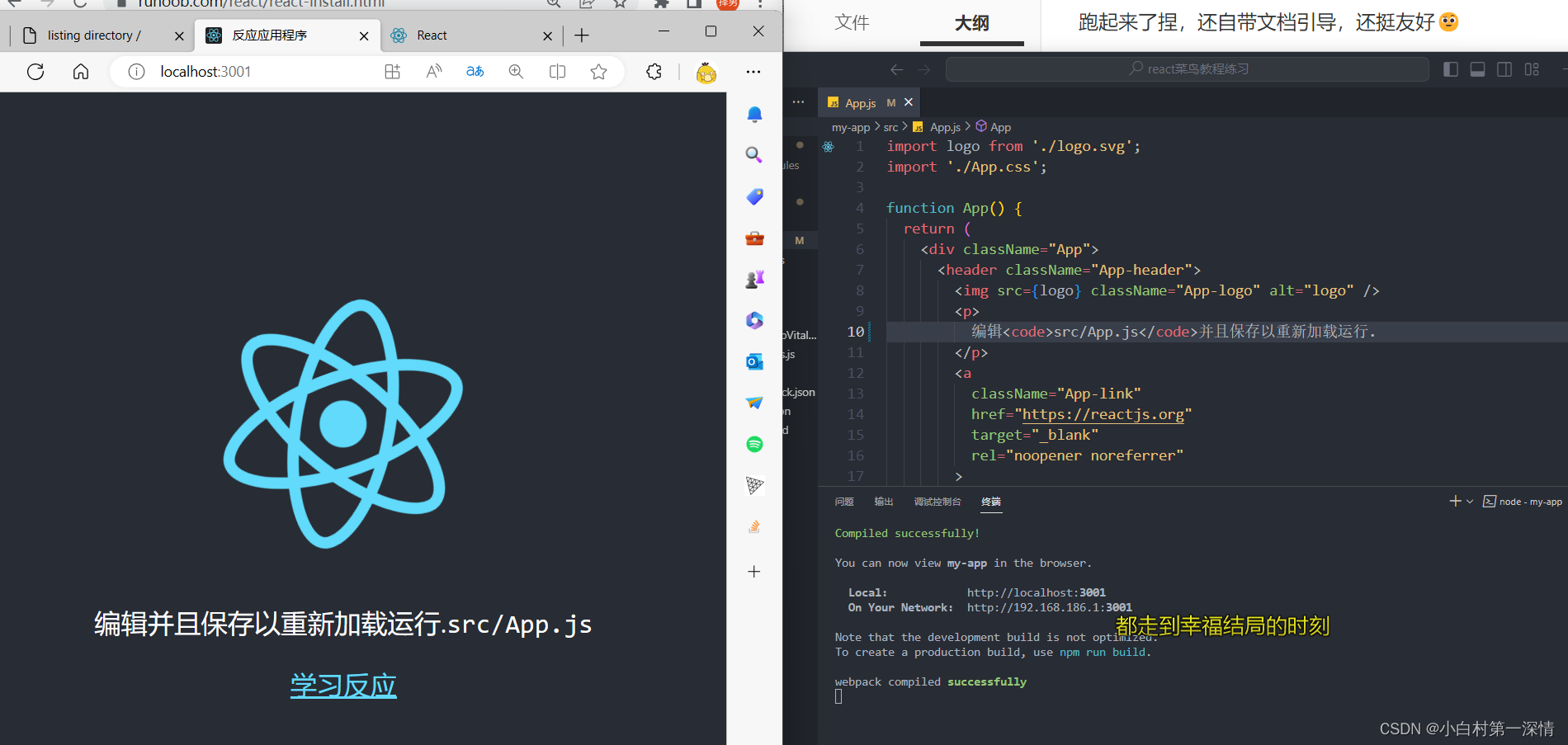Refresh the localhost:3001 page in Edge
This screenshot has width=1568, height=745.
[x=35, y=72]
